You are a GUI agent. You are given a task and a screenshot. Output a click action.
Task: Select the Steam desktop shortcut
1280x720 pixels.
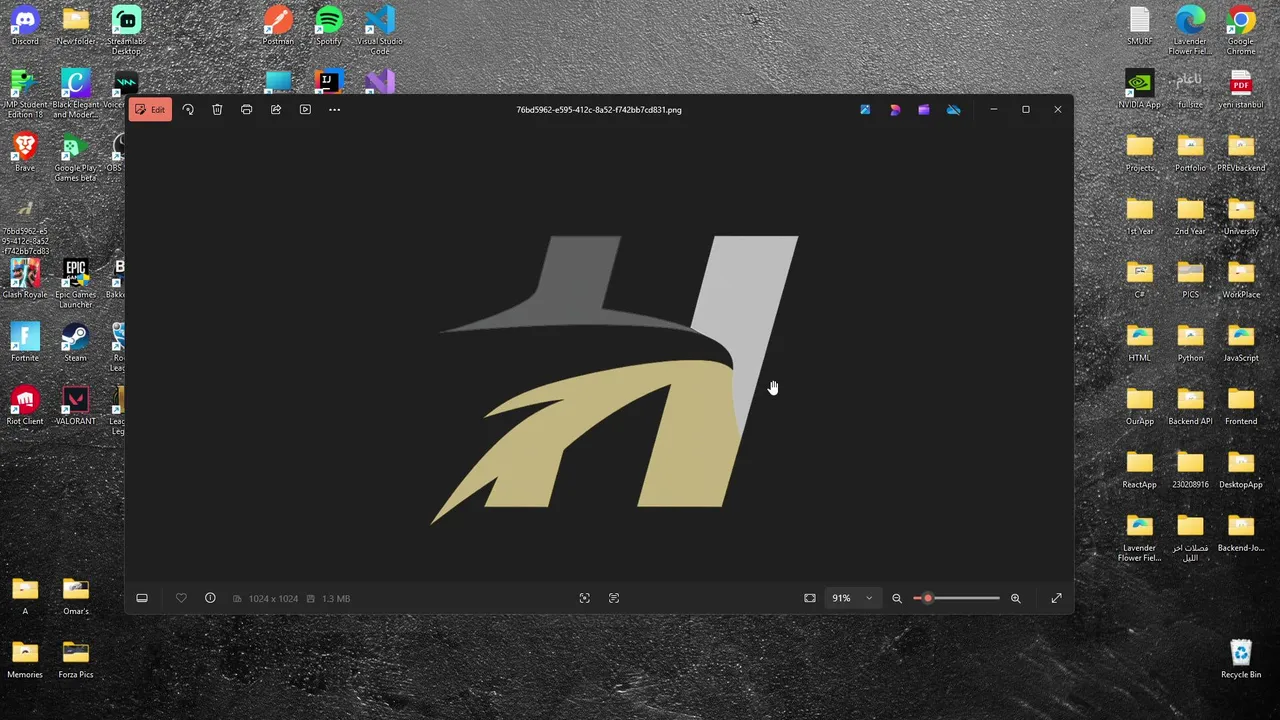[x=76, y=343]
